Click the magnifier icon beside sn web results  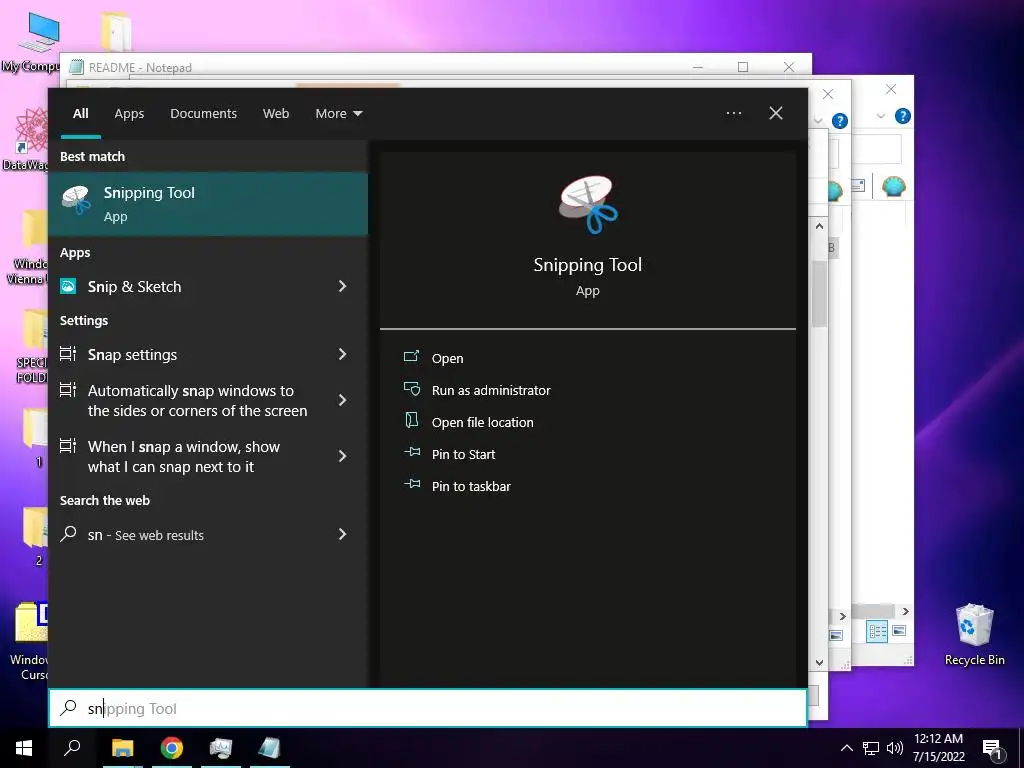point(68,534)
